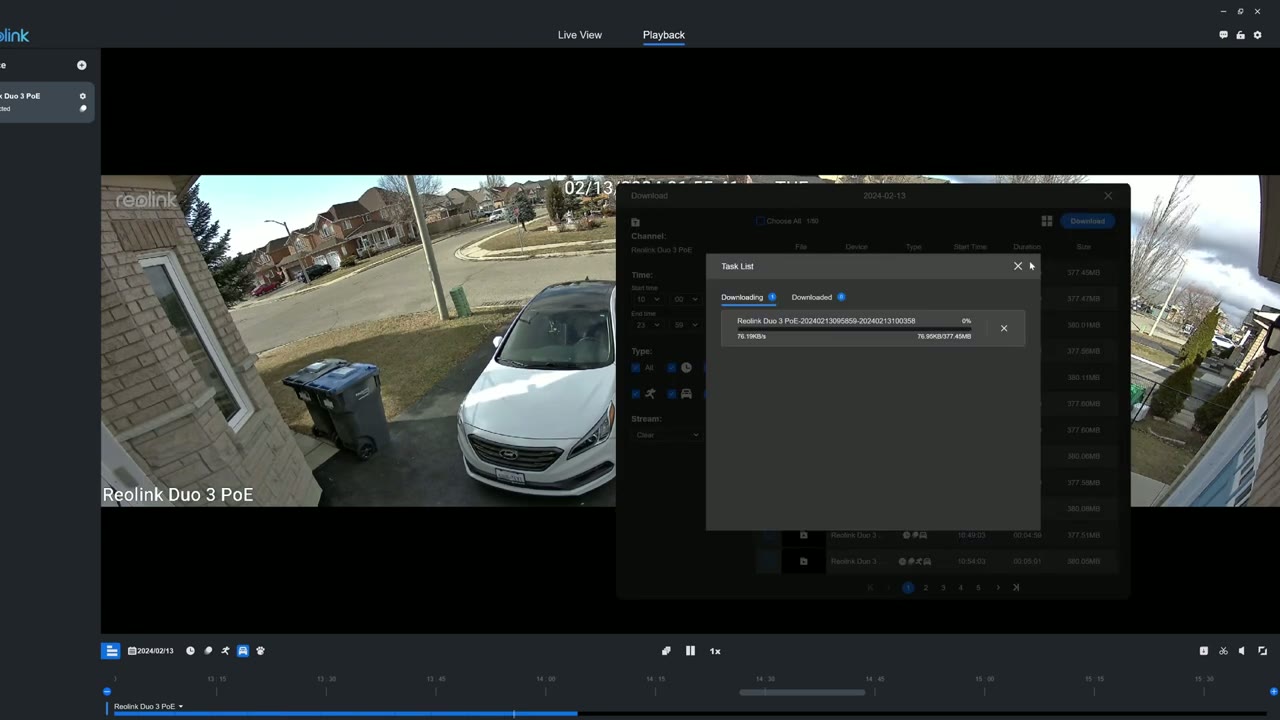This screenshot has width=1280, height=720.
Task: Click the download progress bar in Task List
Action: click(x=854, y=329)
